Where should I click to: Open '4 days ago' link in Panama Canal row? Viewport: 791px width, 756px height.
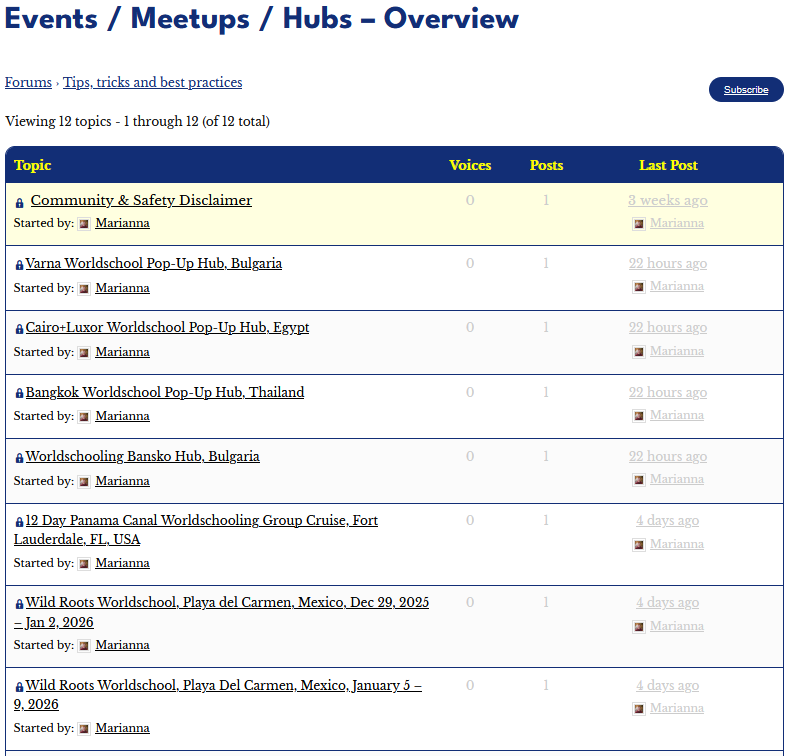point(668,520)
